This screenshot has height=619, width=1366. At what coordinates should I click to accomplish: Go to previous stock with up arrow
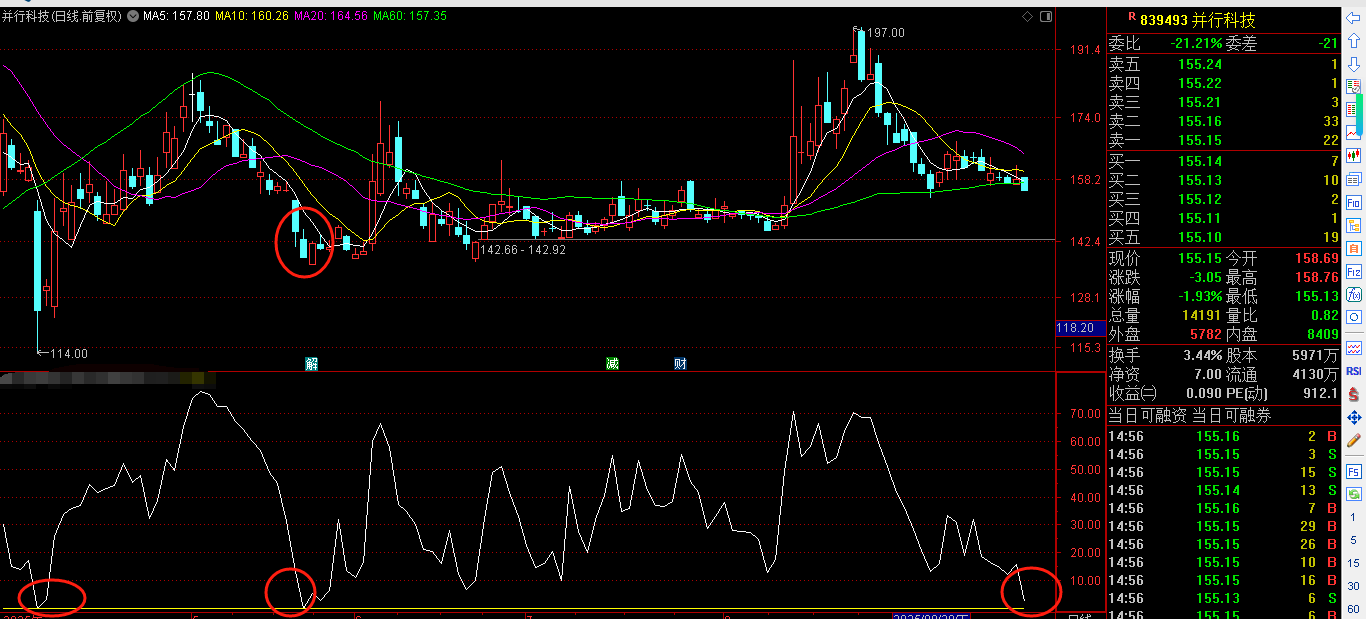pyautogui.click(x=1355, y=40)
